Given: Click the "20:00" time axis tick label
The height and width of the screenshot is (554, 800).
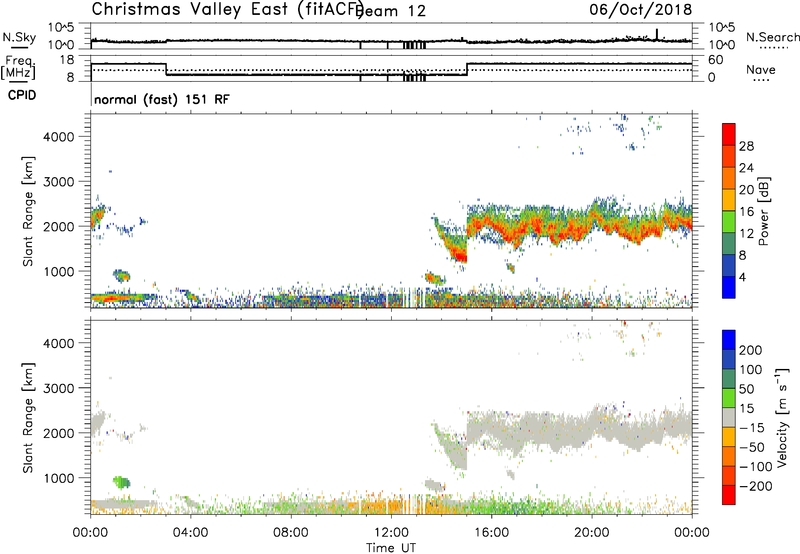Looking at the screenshot, I should tap(591, 533).
